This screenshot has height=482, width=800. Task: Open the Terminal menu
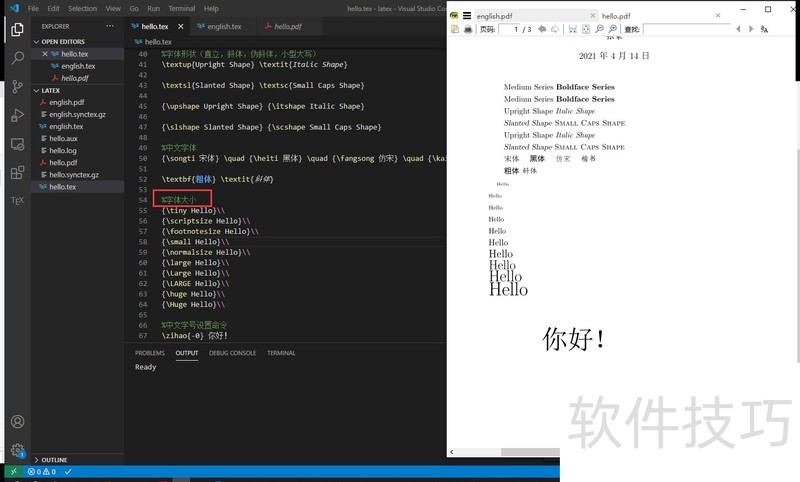(x=181, y=8)
